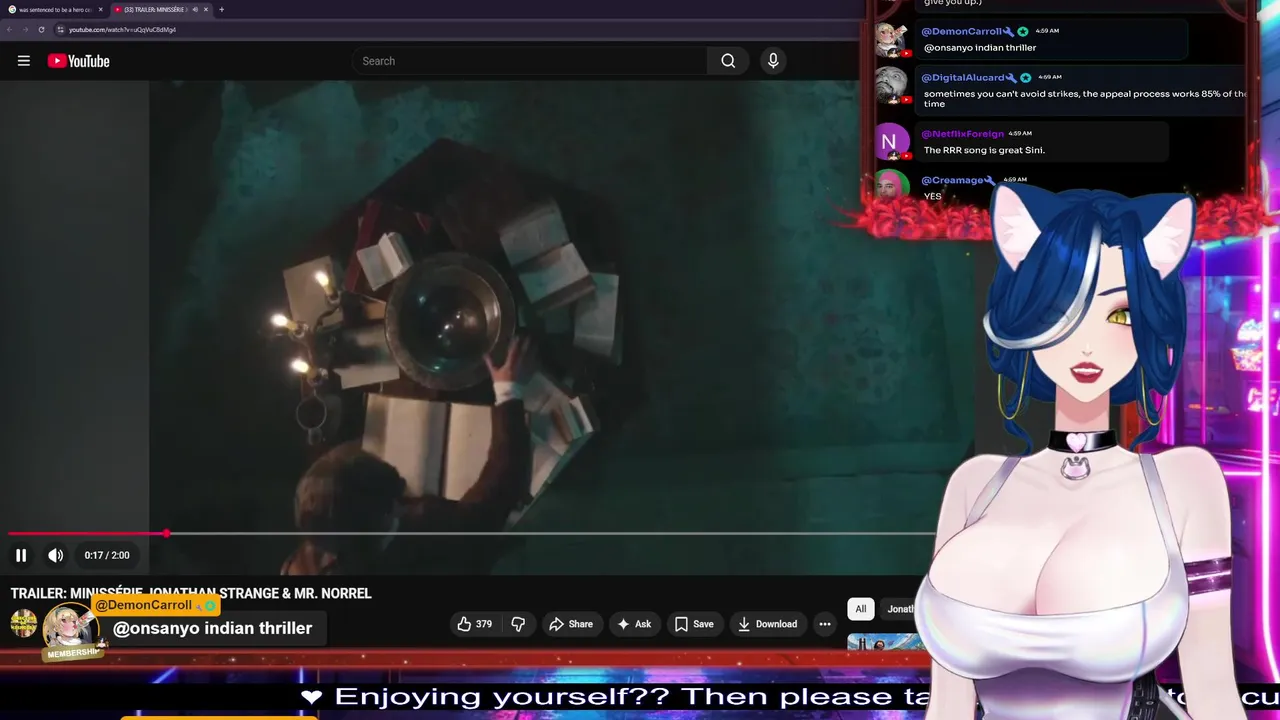The height and width of the screenshot is (720, 1280).
Task: Go to the YouTube home logo
Action: [78, 61]
